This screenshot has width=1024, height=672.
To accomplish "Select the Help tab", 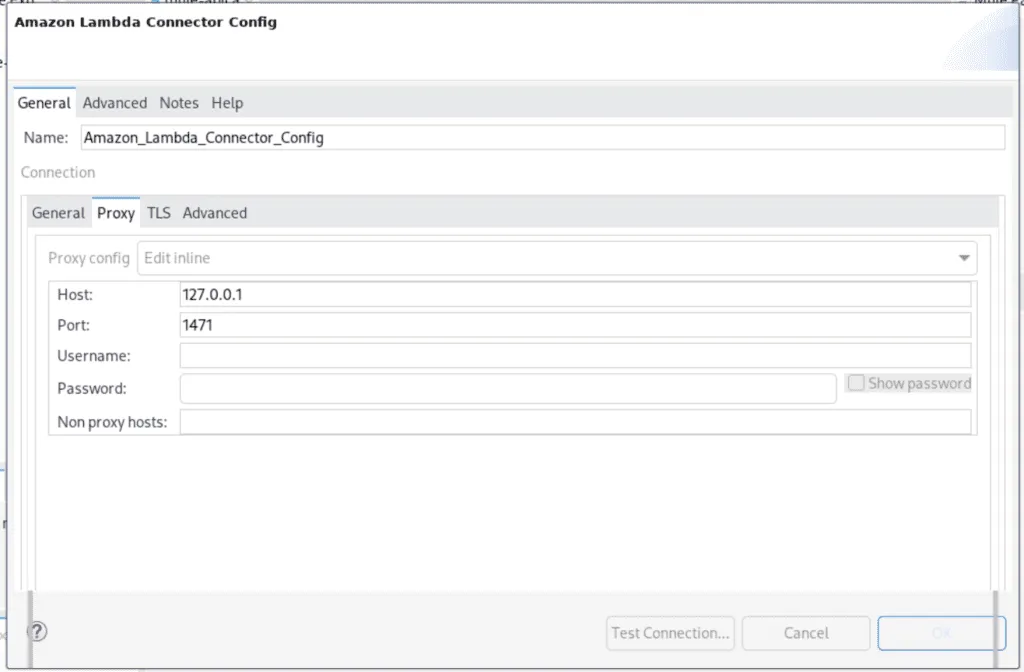I will [x=227, y=103].
